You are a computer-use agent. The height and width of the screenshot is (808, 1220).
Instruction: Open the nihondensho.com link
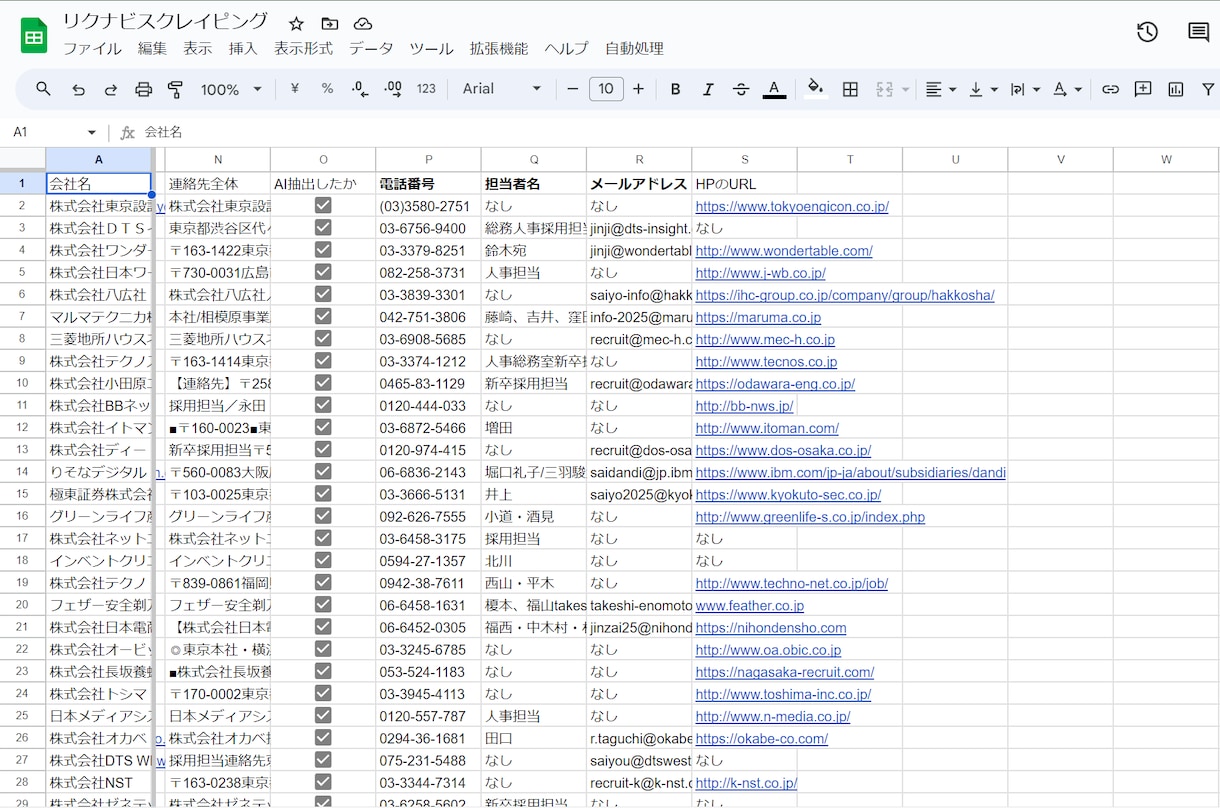point(771,628)
